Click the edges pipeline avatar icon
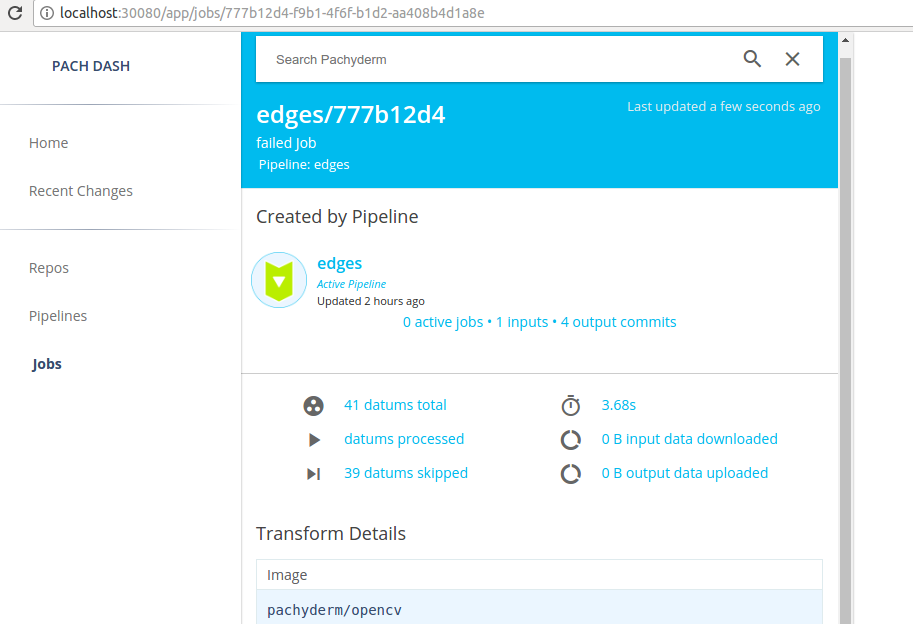 (279, 280)
